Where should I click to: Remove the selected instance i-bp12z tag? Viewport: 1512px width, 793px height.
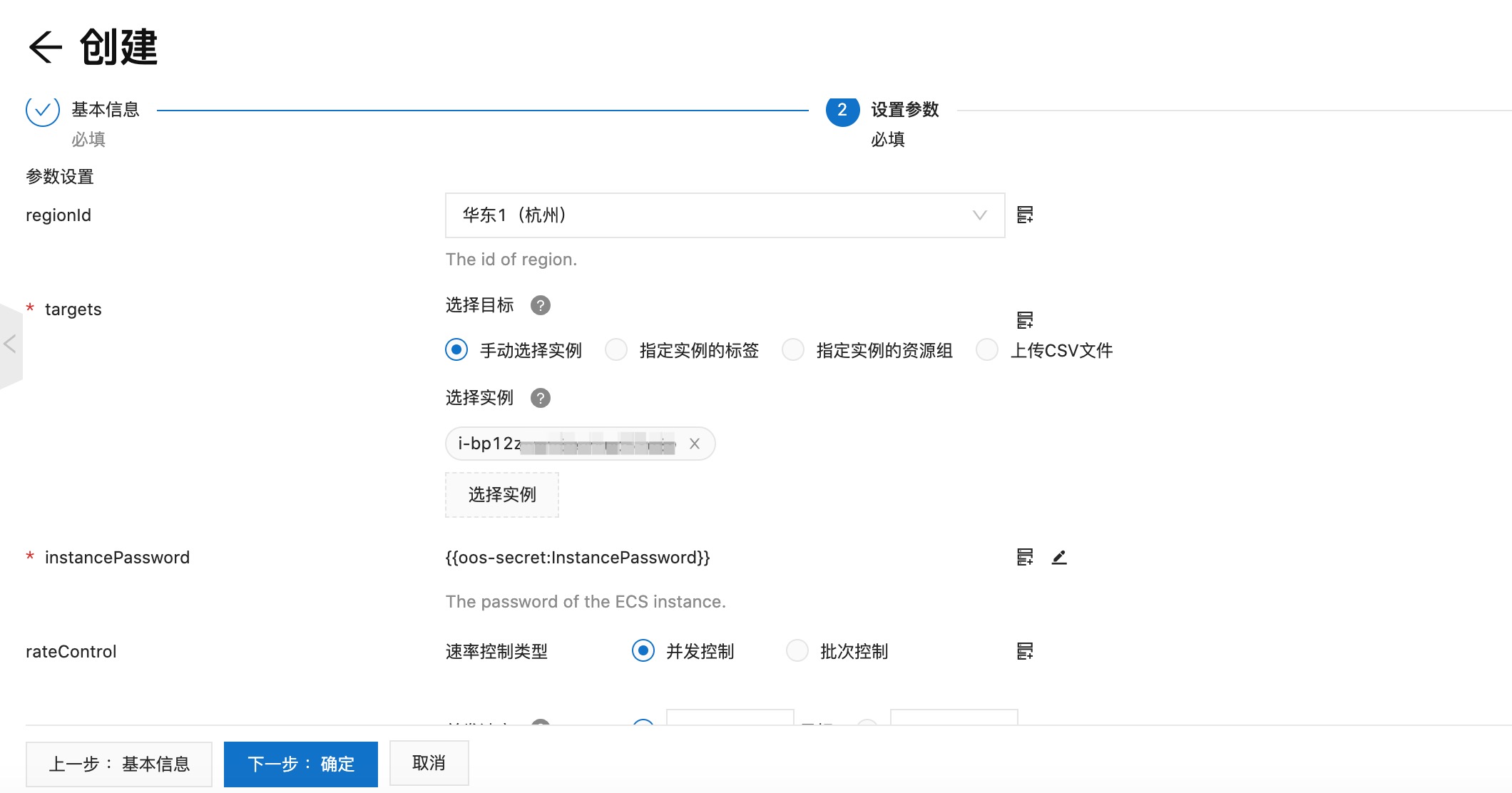pyautogui.click(x=695, y=444)
